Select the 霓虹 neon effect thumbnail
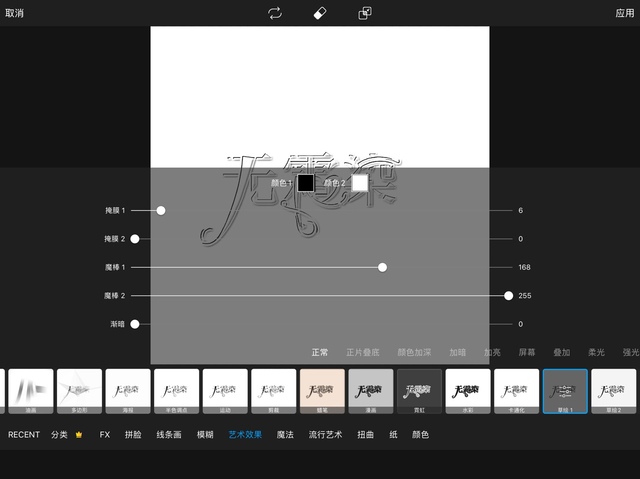Image resolution: width=640 pixels, height=479 pixels. click(419, 390)
